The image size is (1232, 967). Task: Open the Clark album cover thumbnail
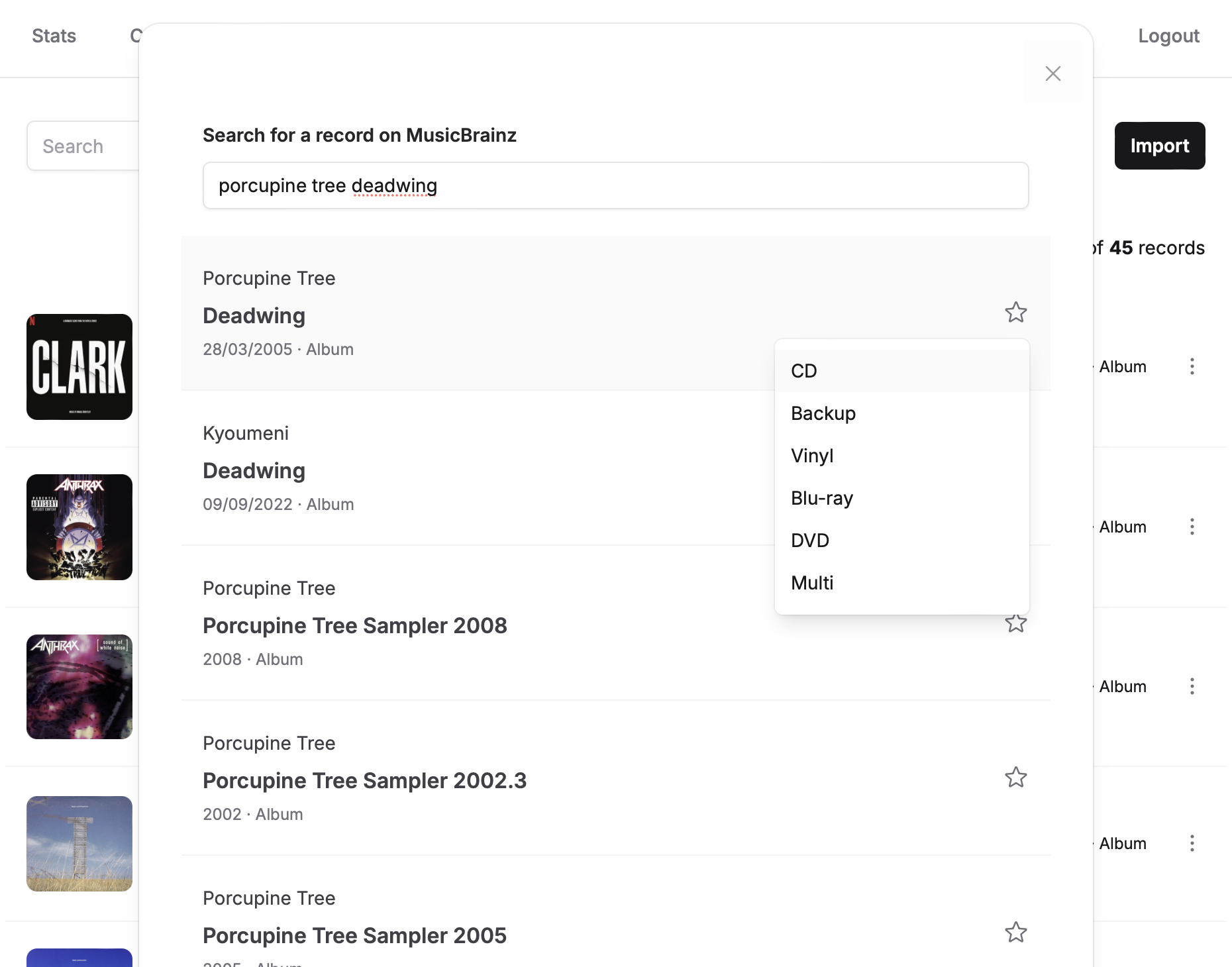(x=79, y=367)
